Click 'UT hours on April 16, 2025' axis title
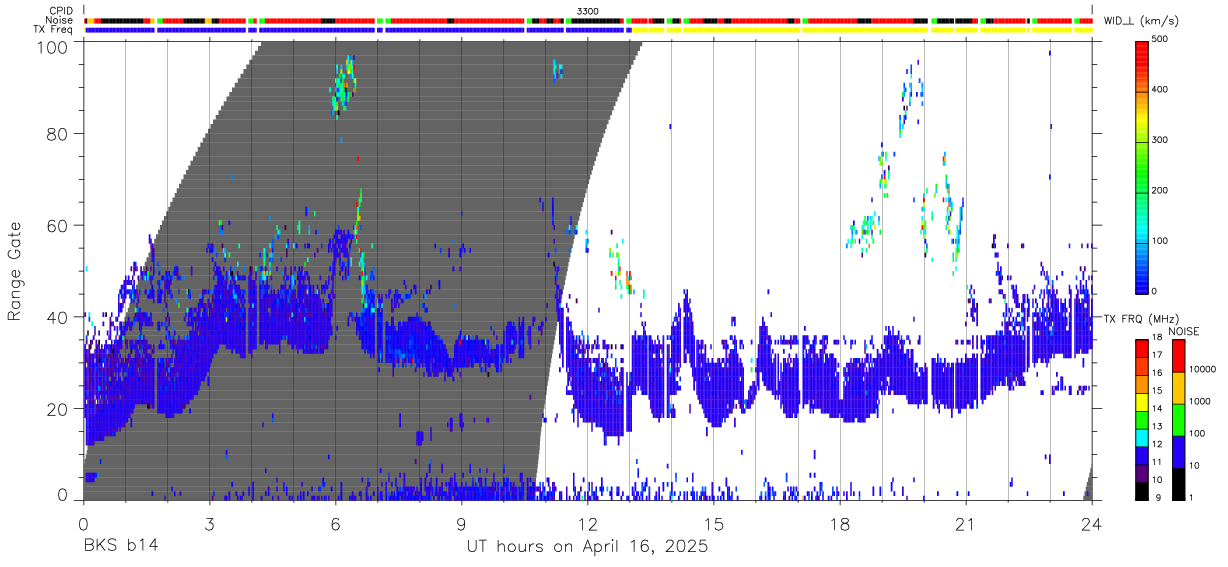 click(587, 547)
